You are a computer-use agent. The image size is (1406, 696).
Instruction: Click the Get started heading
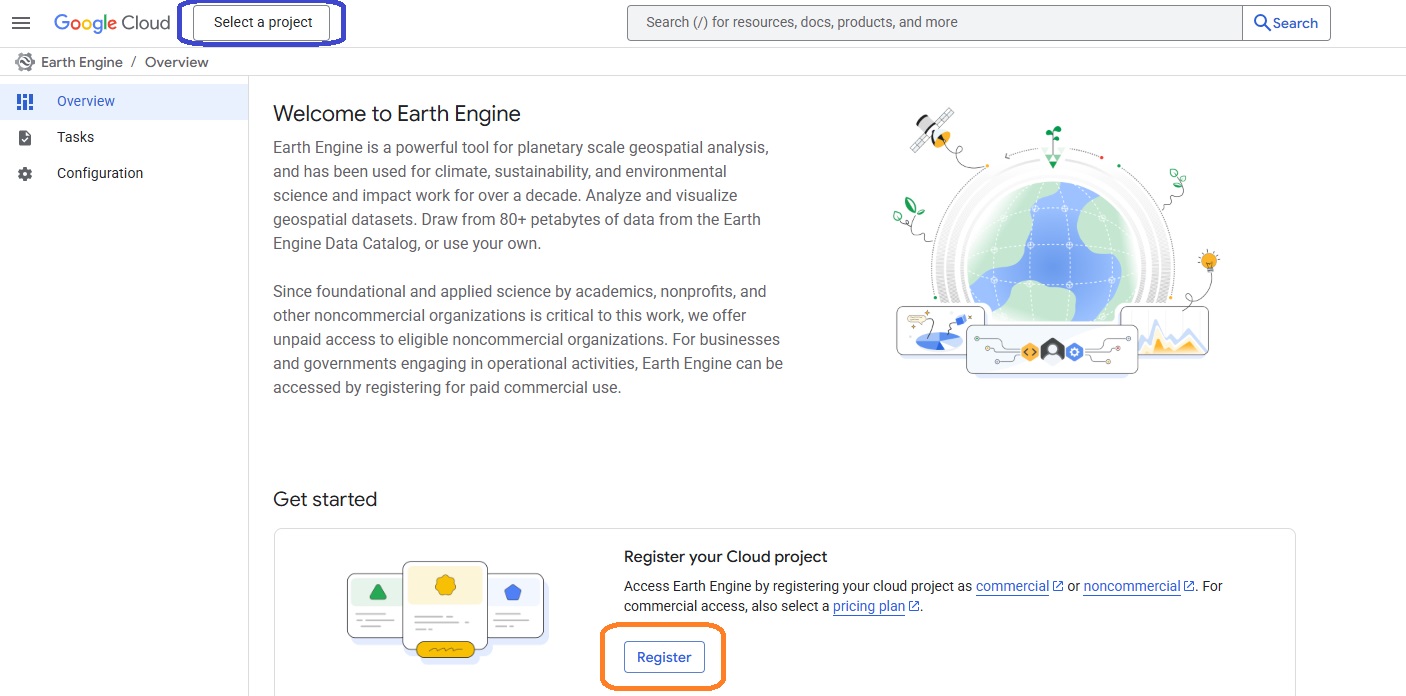[x=325, y=499]
